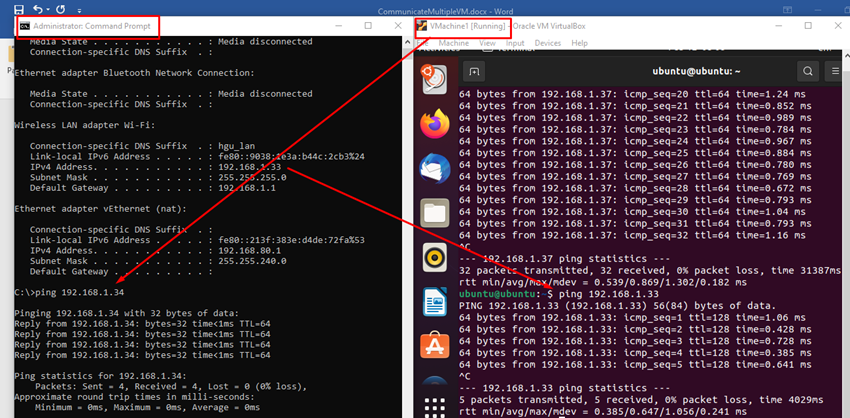Click the IPv4 Address 192.168.1.33 line
The width and height of the screenshot is (850, 418).
pos(156,167)
